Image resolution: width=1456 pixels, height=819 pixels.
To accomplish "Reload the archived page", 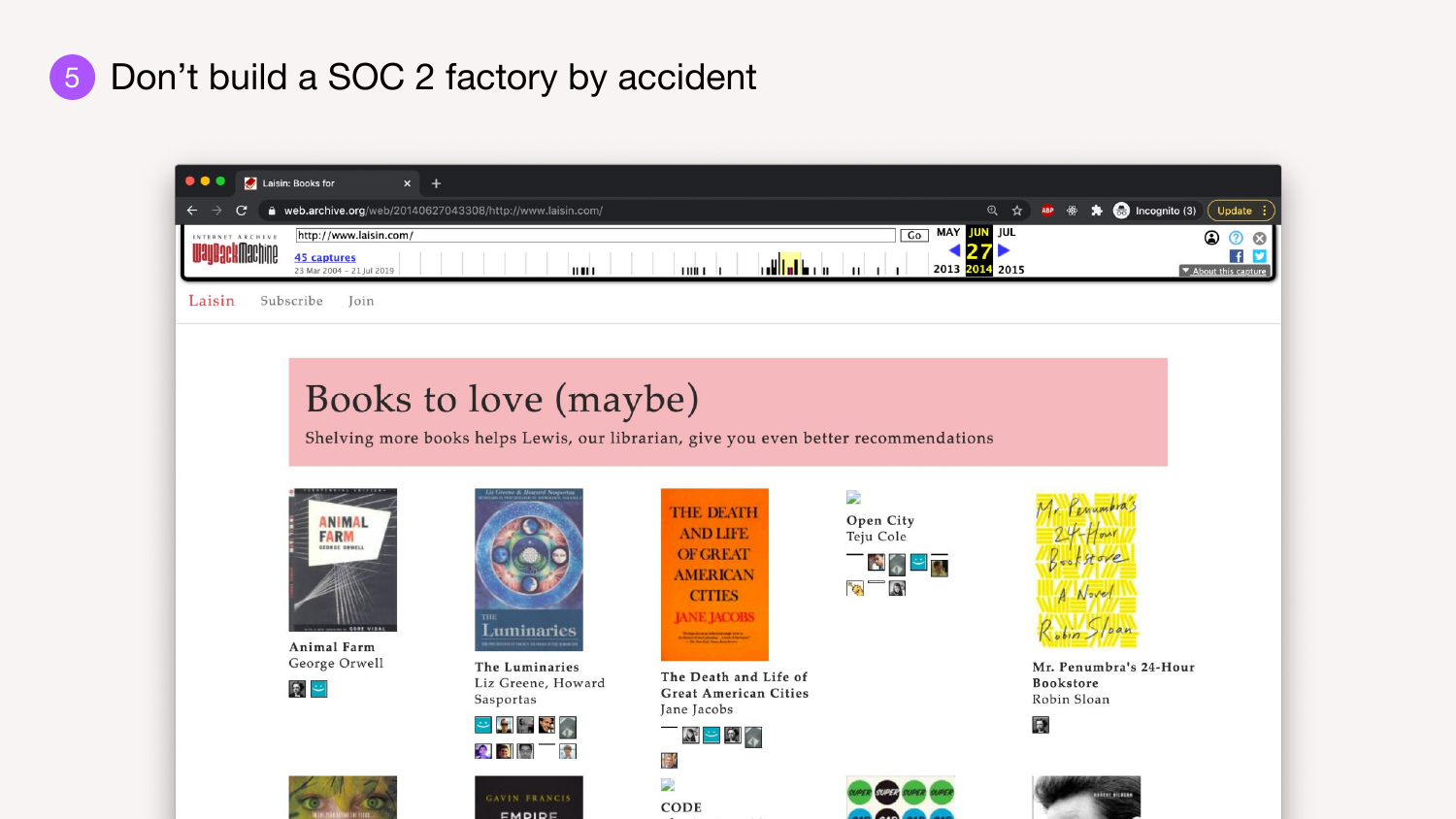I will click(x=242, y=211).
